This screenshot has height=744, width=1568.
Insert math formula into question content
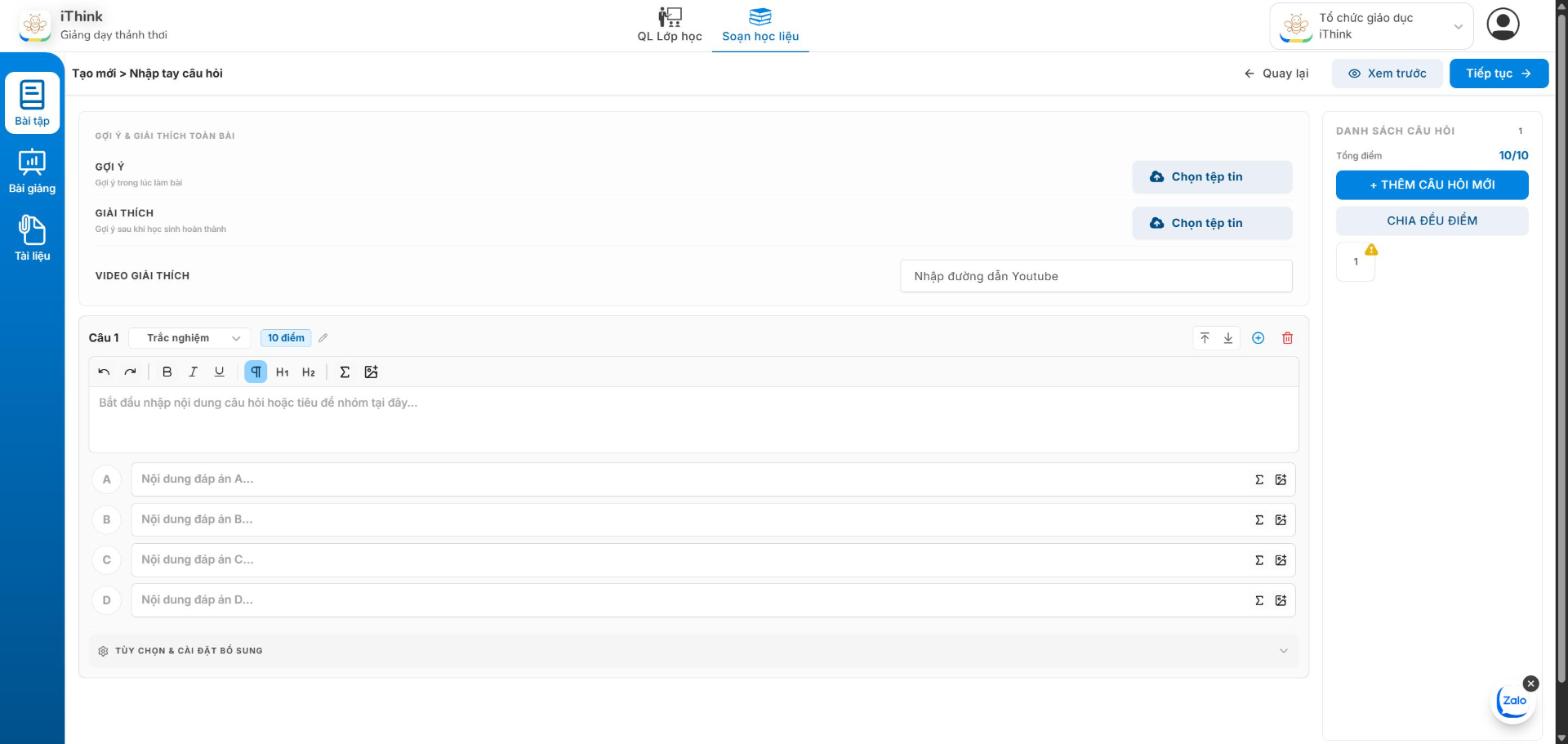345,372
